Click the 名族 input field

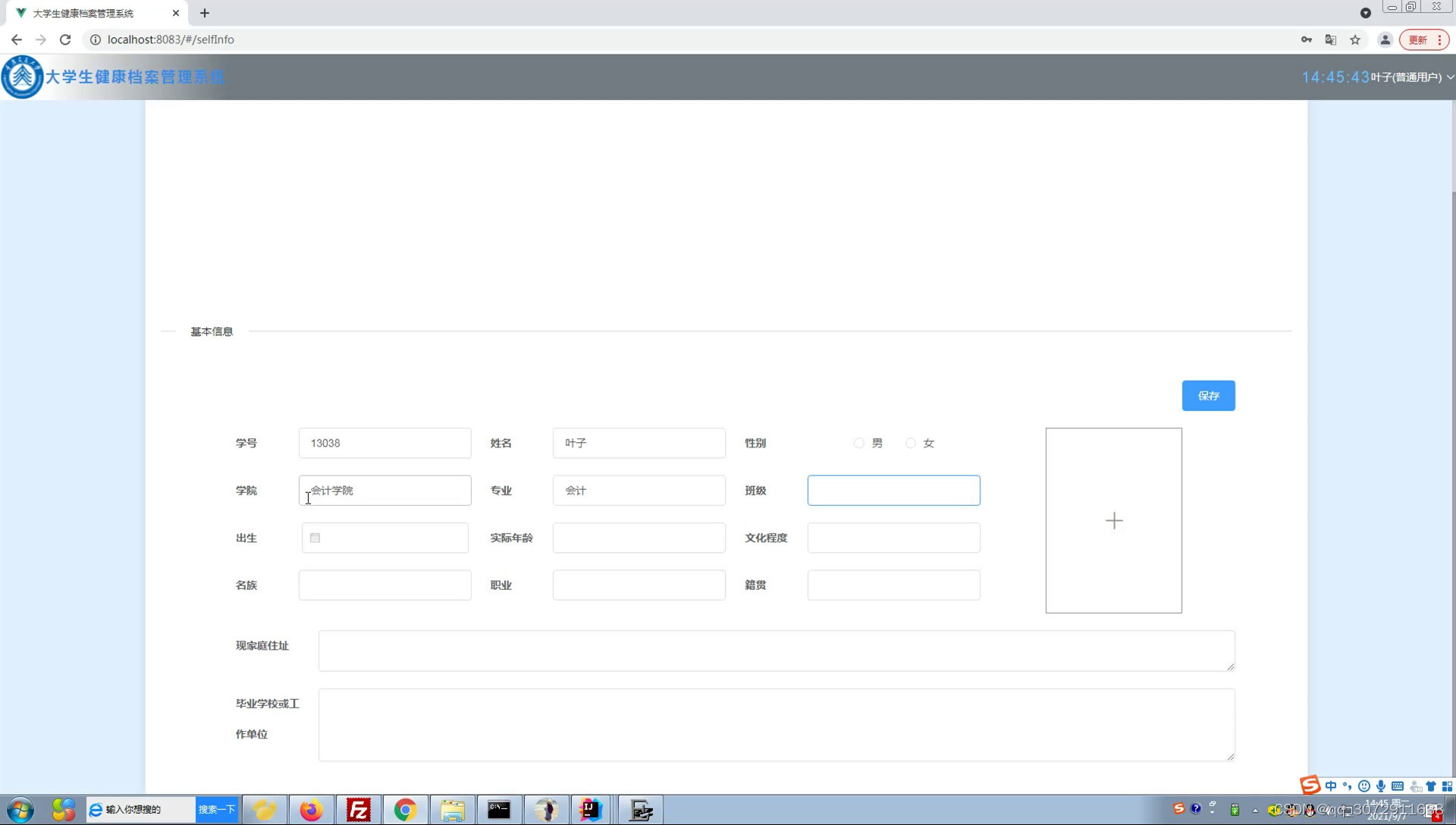click(x=384, y=585)
